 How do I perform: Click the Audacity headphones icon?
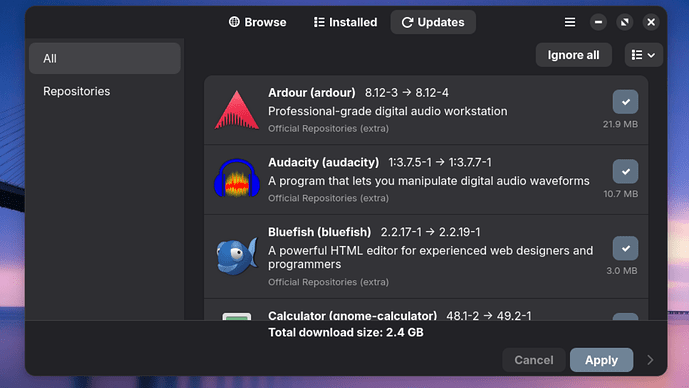click(237, 178)
